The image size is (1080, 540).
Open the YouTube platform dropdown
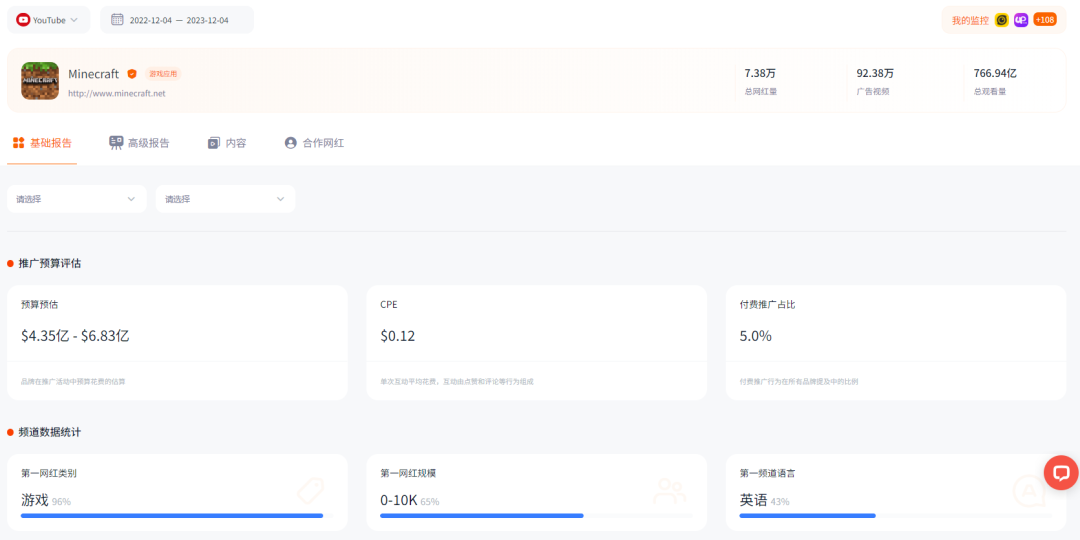point(48,20)
